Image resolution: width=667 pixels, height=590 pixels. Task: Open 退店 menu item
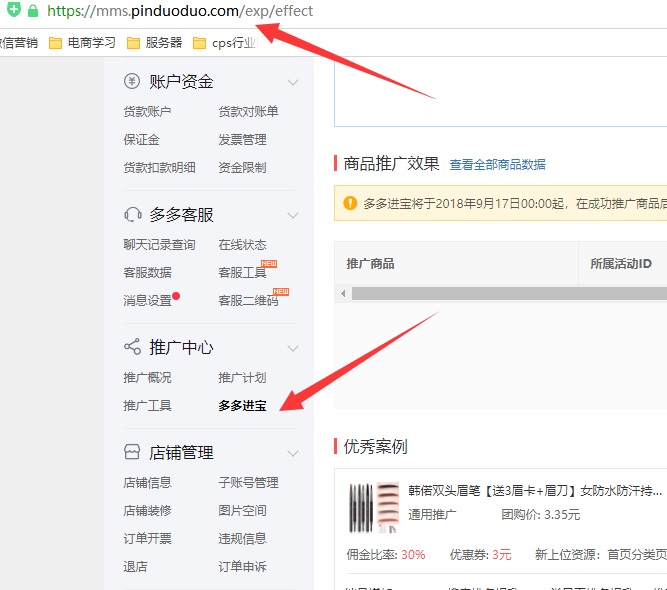135,567
